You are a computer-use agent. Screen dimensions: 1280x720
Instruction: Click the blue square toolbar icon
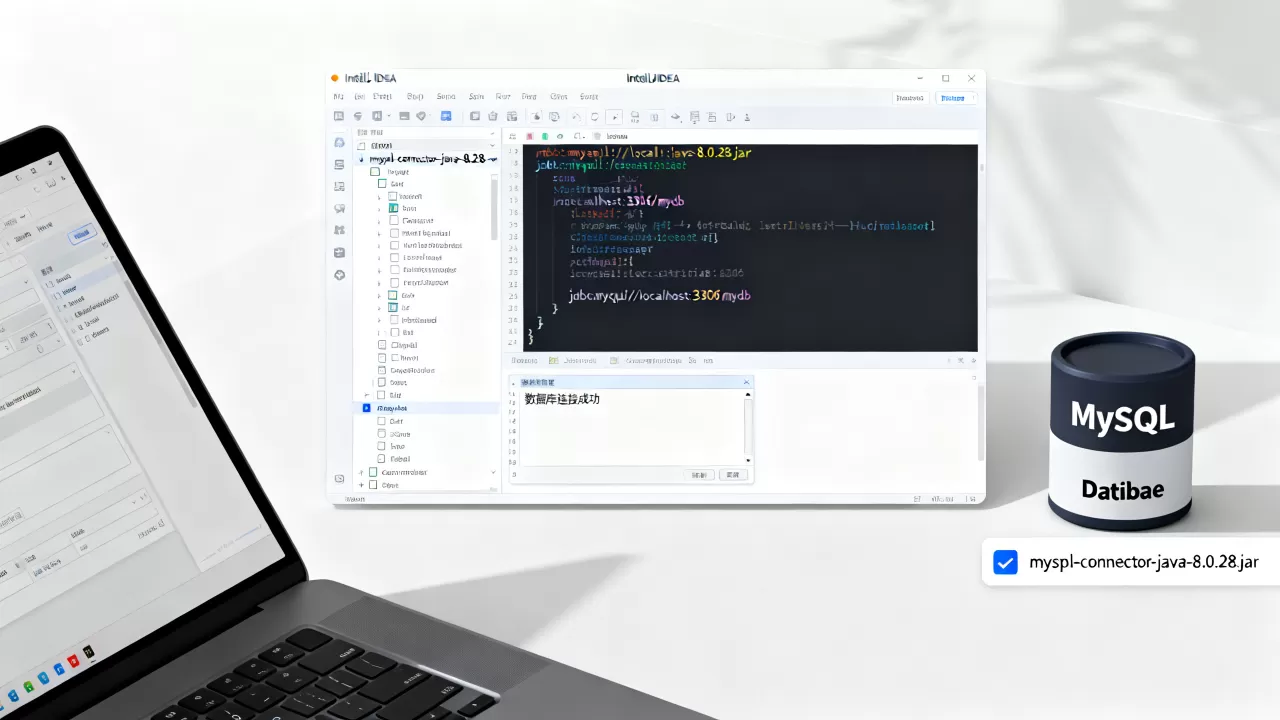(446, 116)
